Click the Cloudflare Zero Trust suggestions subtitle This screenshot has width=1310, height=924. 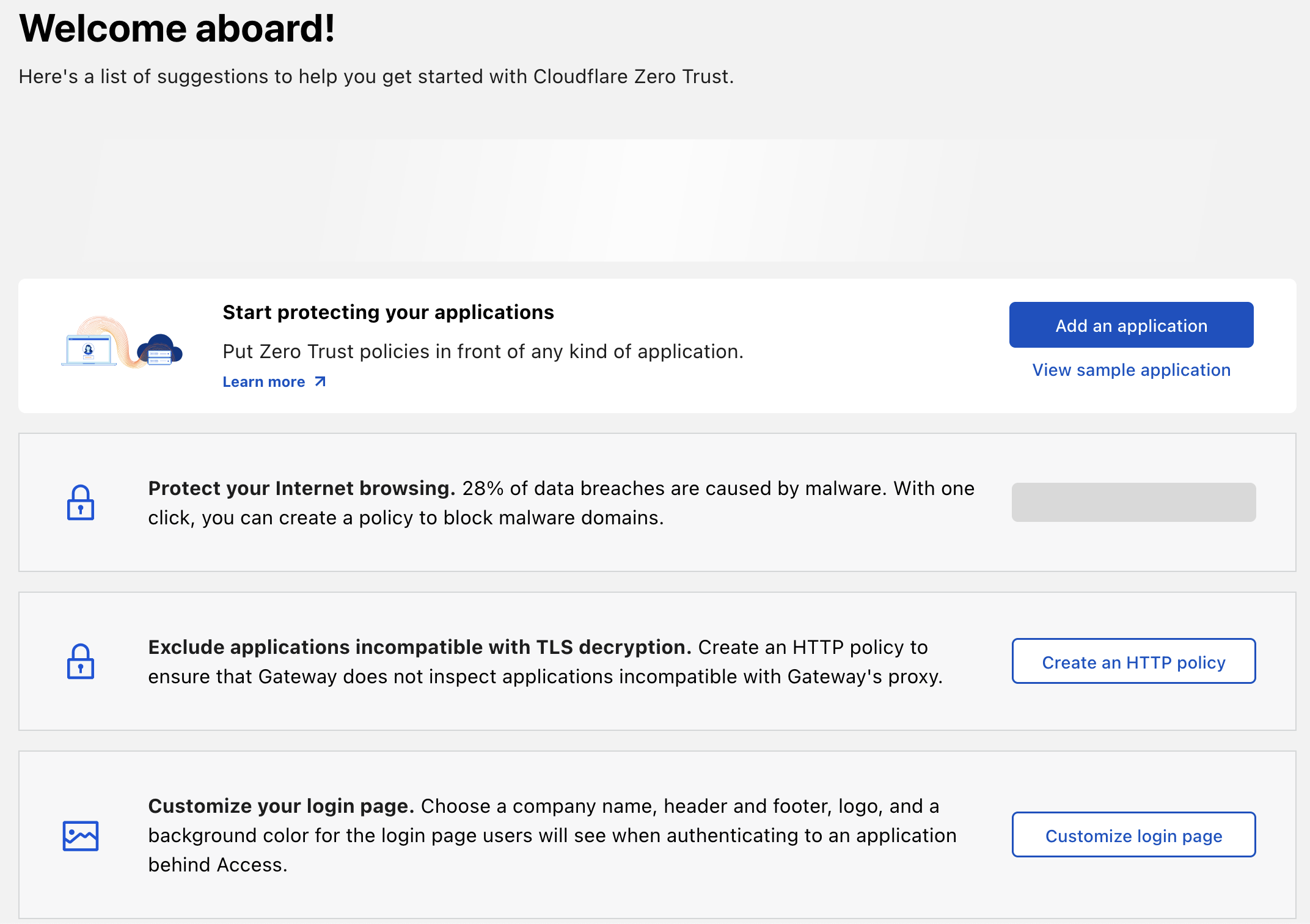coord(376,77)
